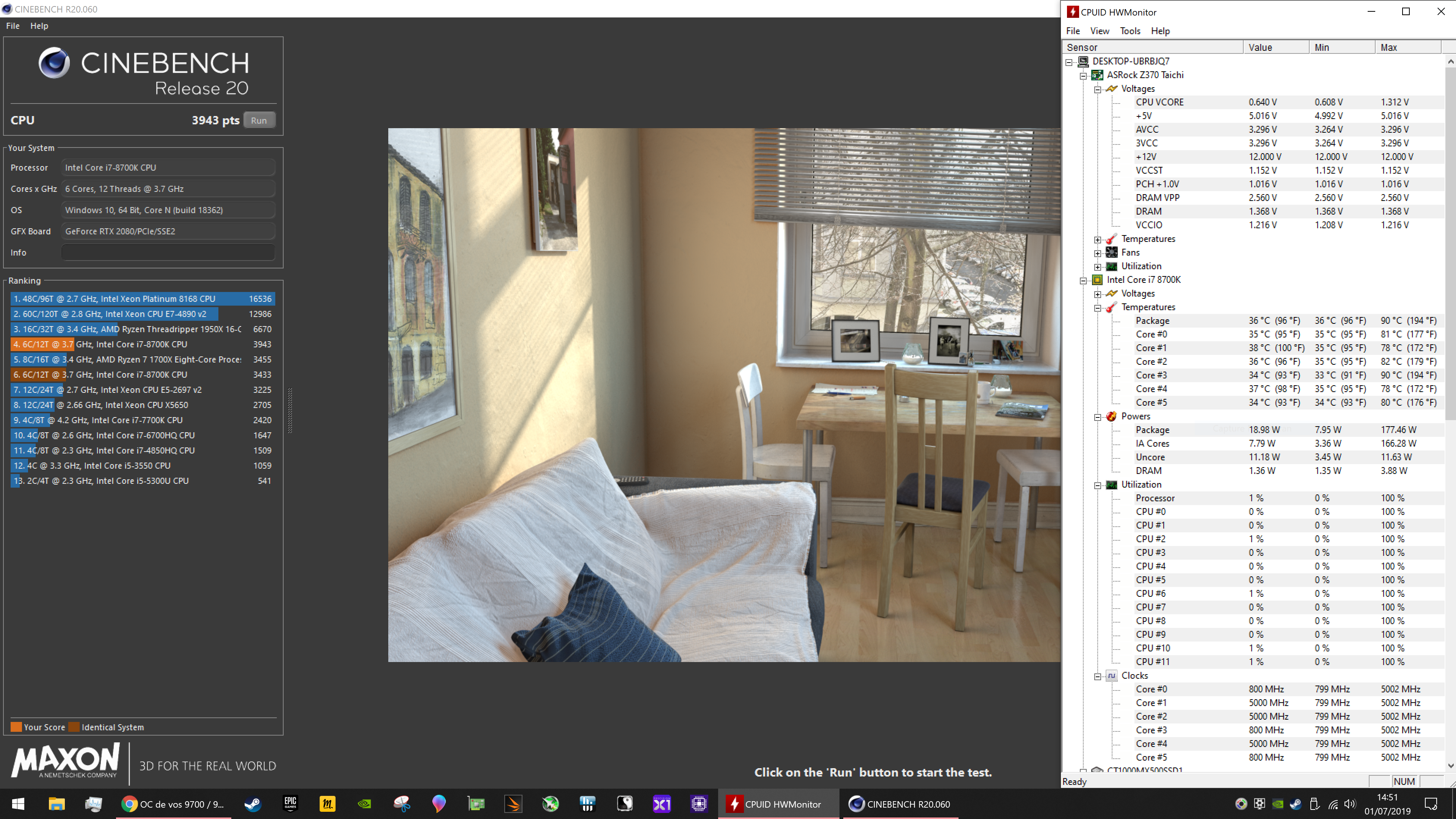Screen dimensions: 1456x819
Task: Expand the motherboard Temperatures node
Action: [1097, 240]
